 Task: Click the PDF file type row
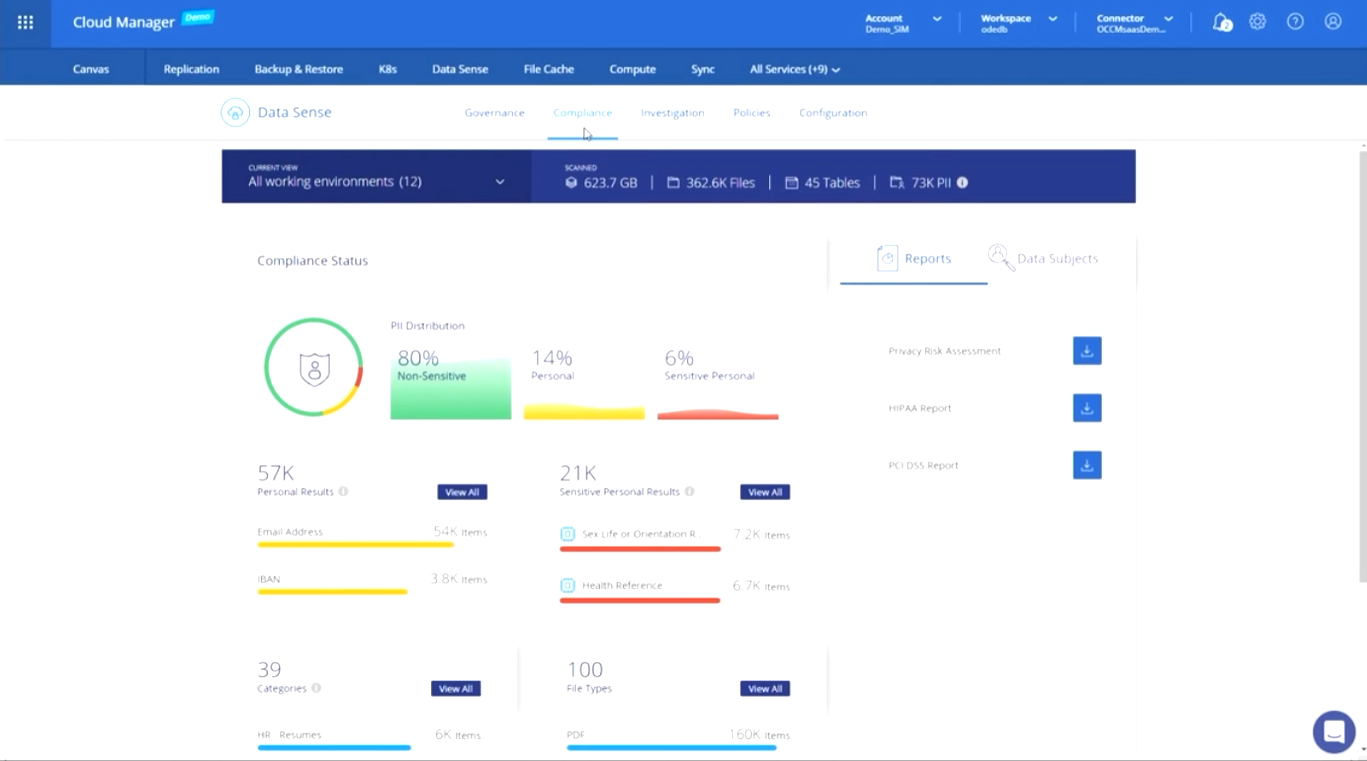(678, 740)
